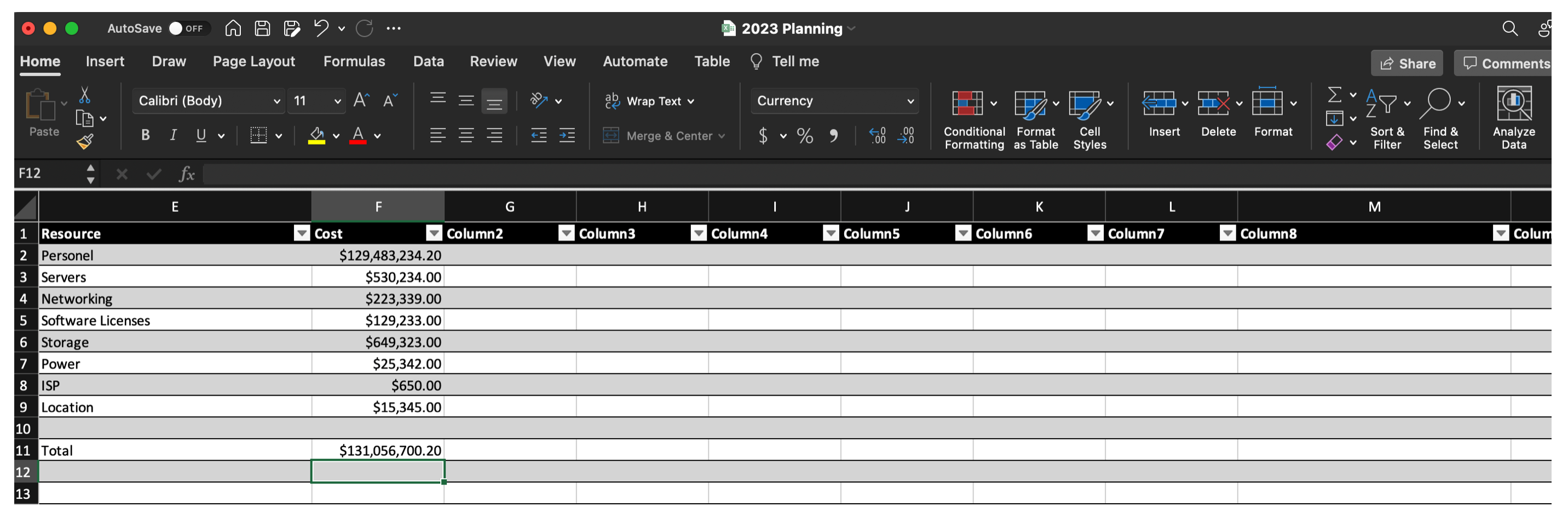Open Analyze Data

1513,118
